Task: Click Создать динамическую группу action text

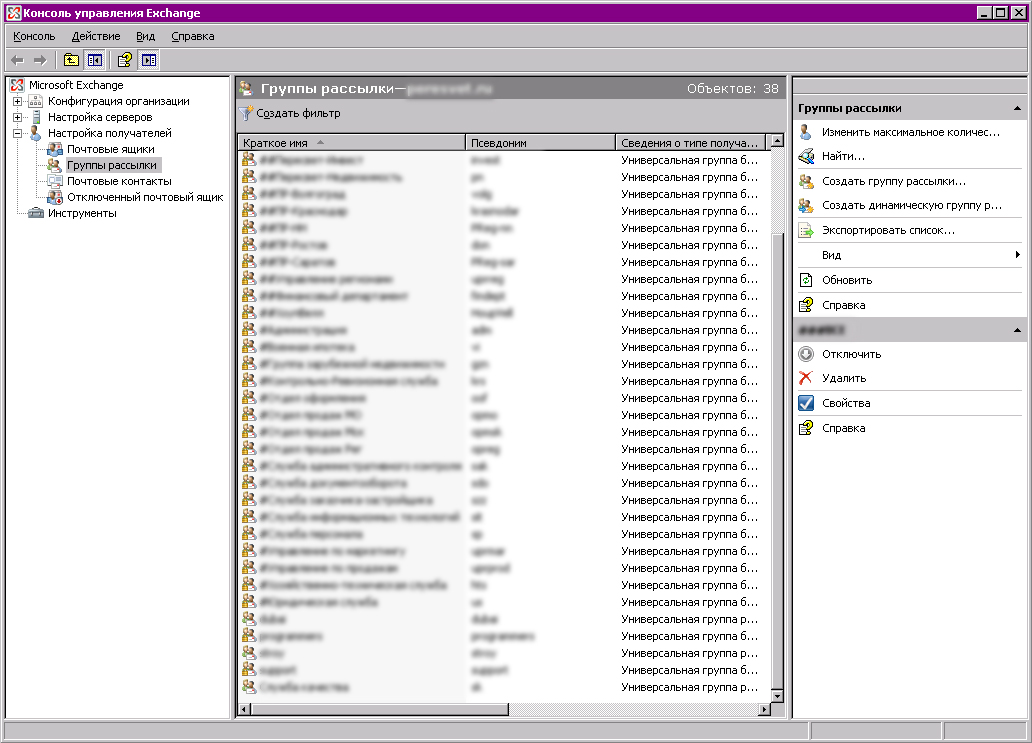Action: (x=912, y=205)
